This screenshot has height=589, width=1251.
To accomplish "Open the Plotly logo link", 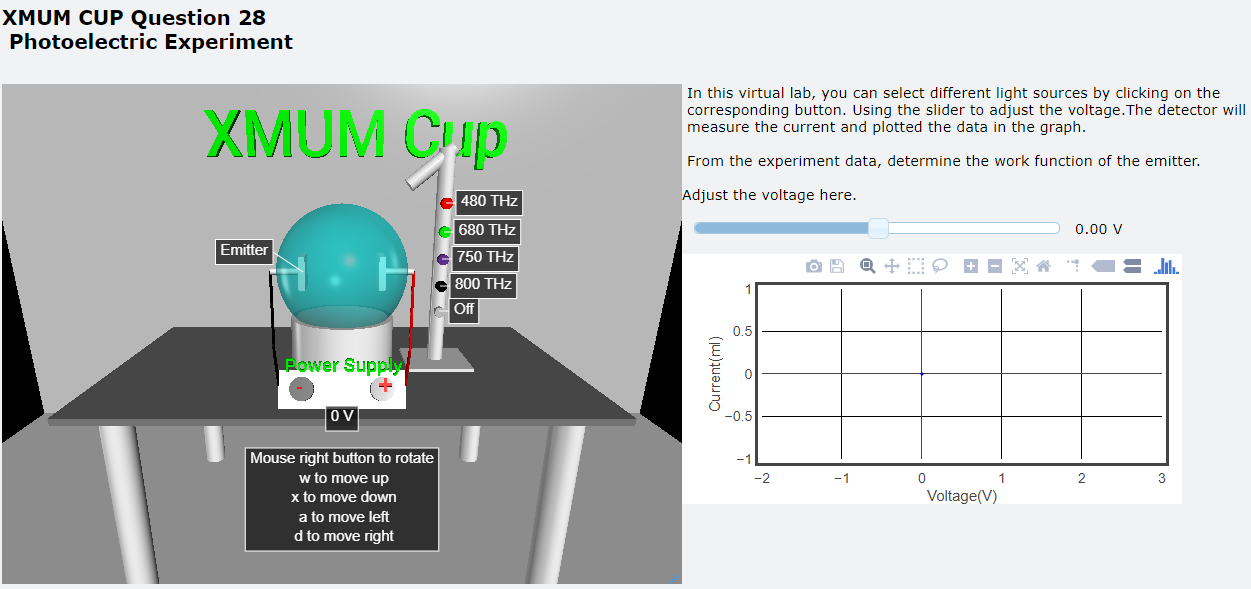I will click(1166, 266).
